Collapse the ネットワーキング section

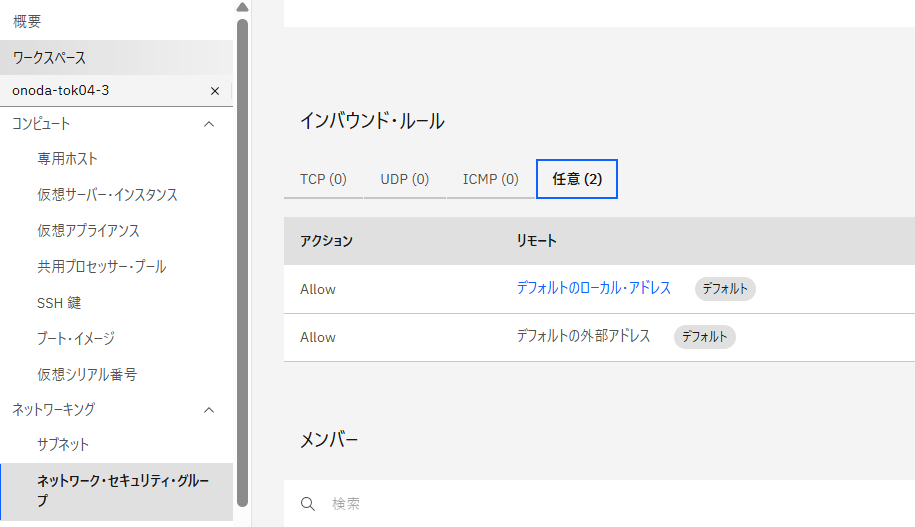(x=209, y=410)
